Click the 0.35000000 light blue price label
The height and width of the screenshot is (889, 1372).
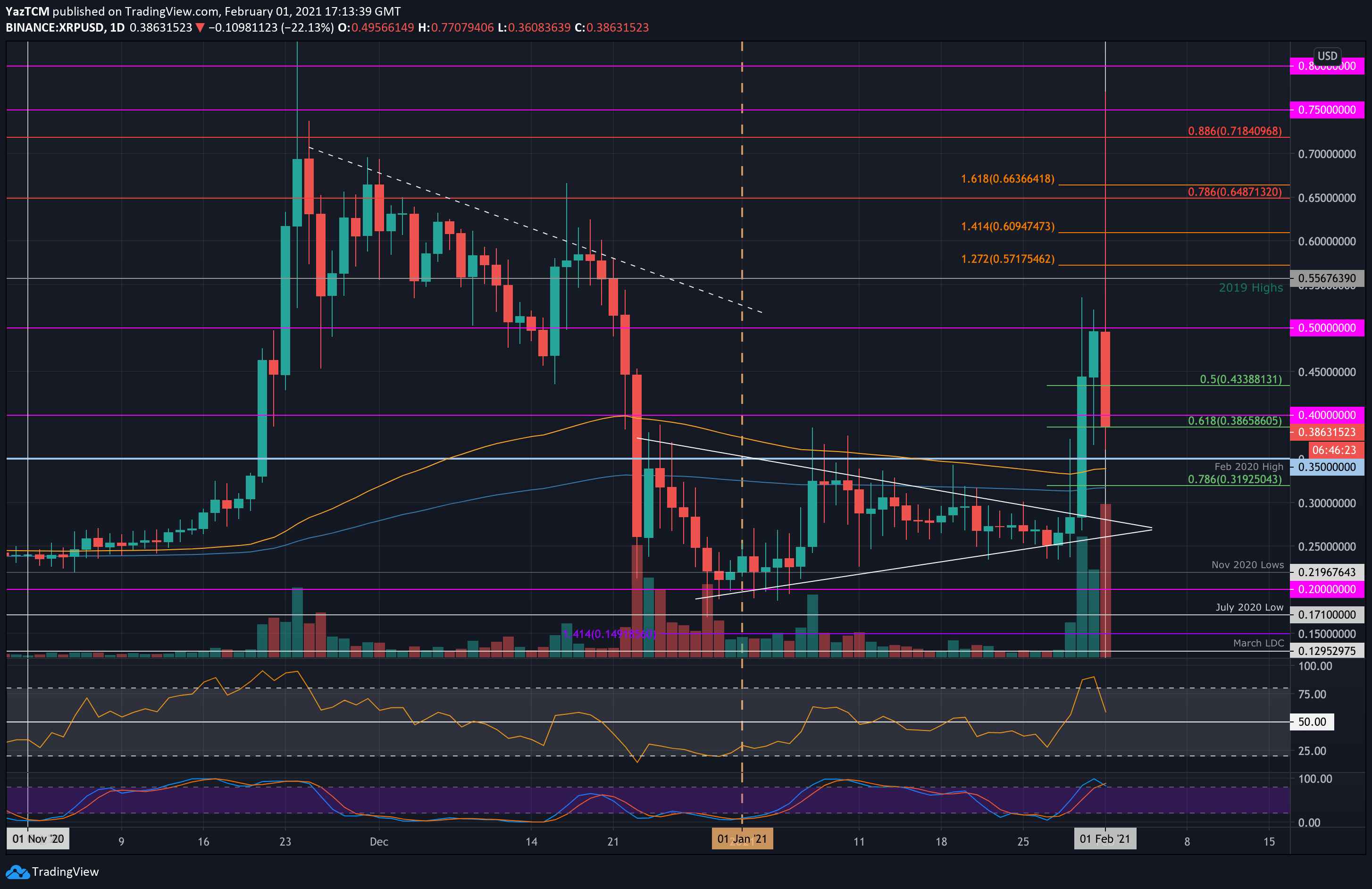click(x=1327, y=467)
